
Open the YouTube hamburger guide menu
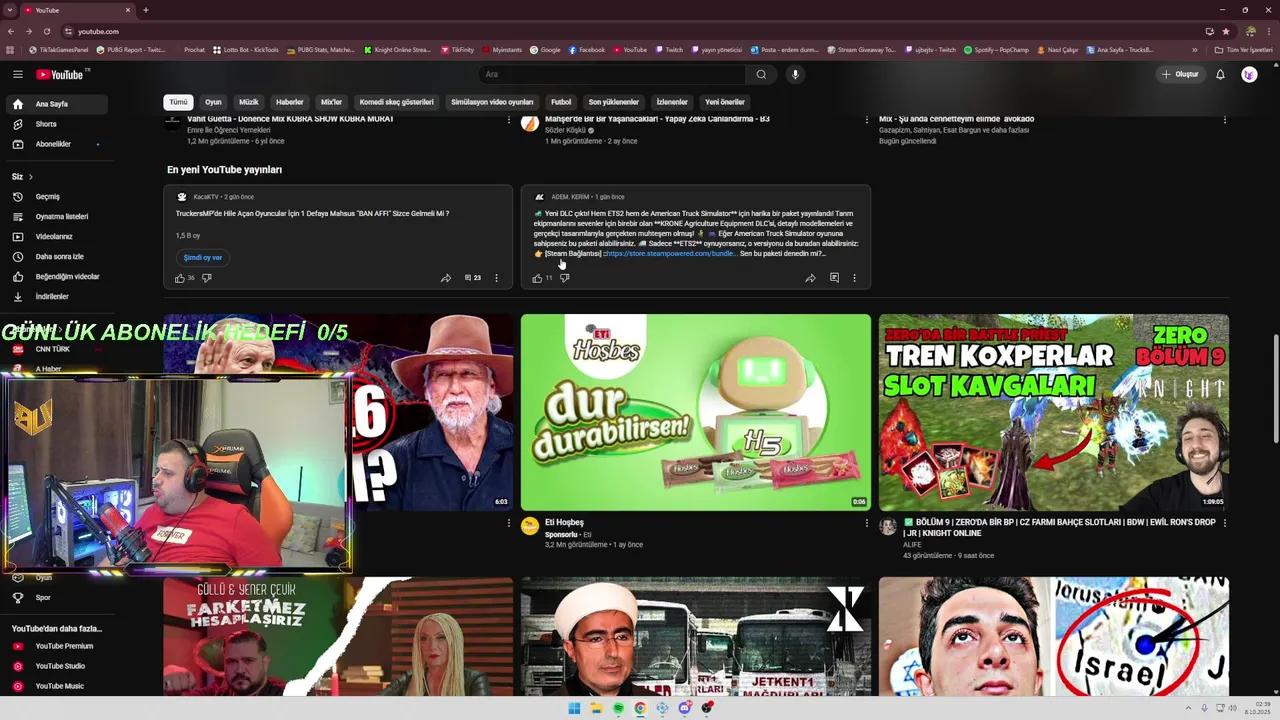point(17,74)
